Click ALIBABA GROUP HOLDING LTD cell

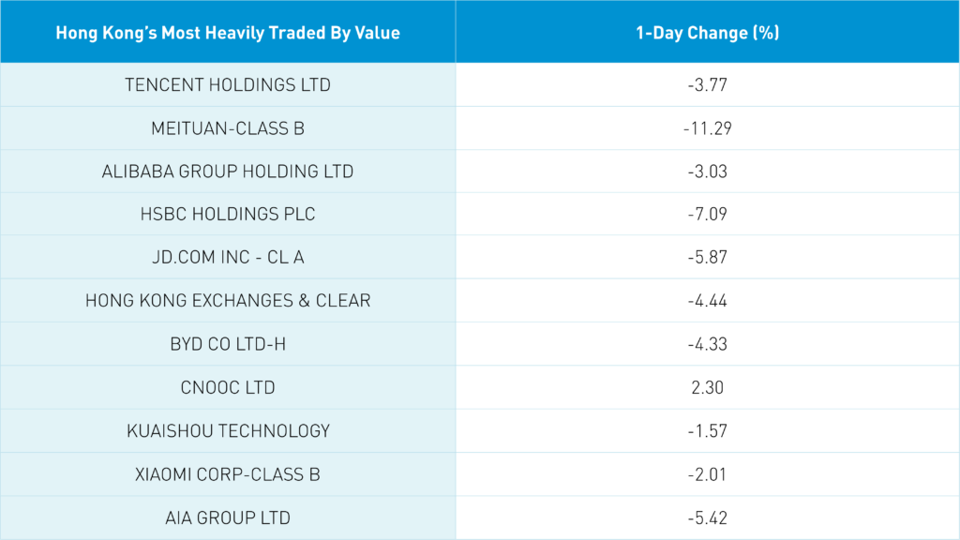[228, 171]
